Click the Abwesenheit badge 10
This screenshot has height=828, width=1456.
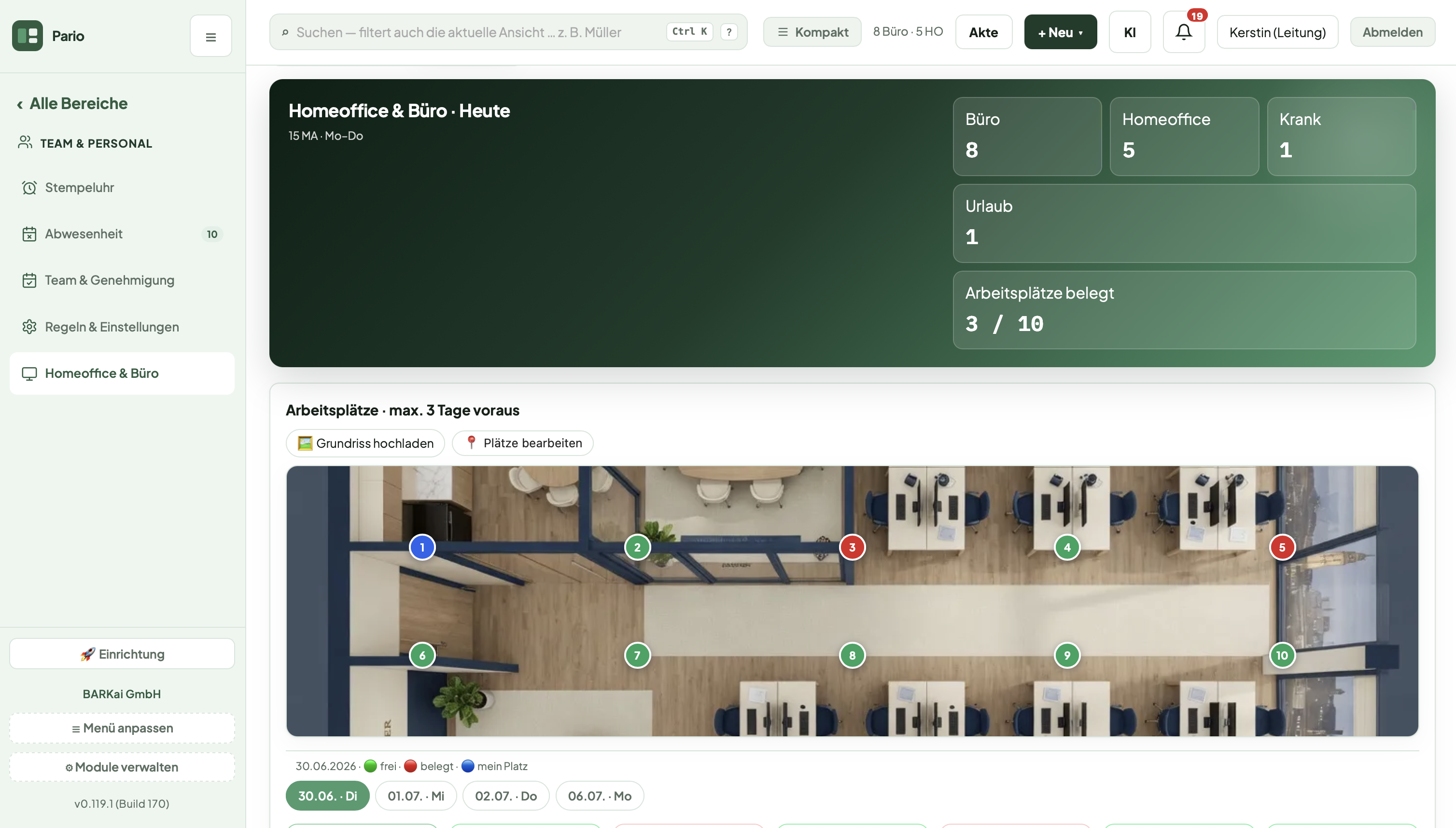[211, 235]
